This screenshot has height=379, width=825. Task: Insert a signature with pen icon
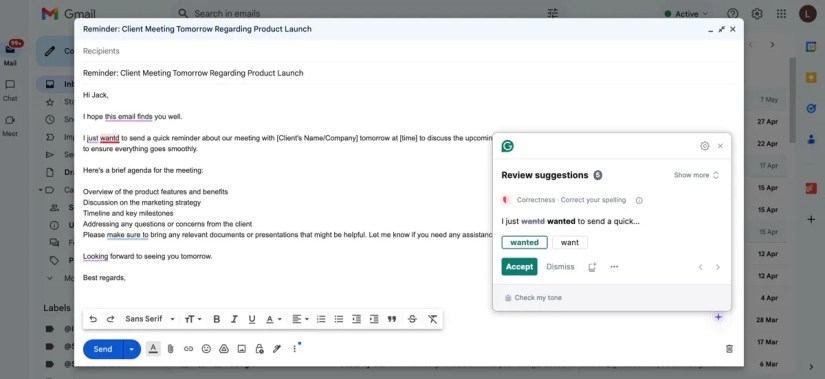(x=277, y=348)
